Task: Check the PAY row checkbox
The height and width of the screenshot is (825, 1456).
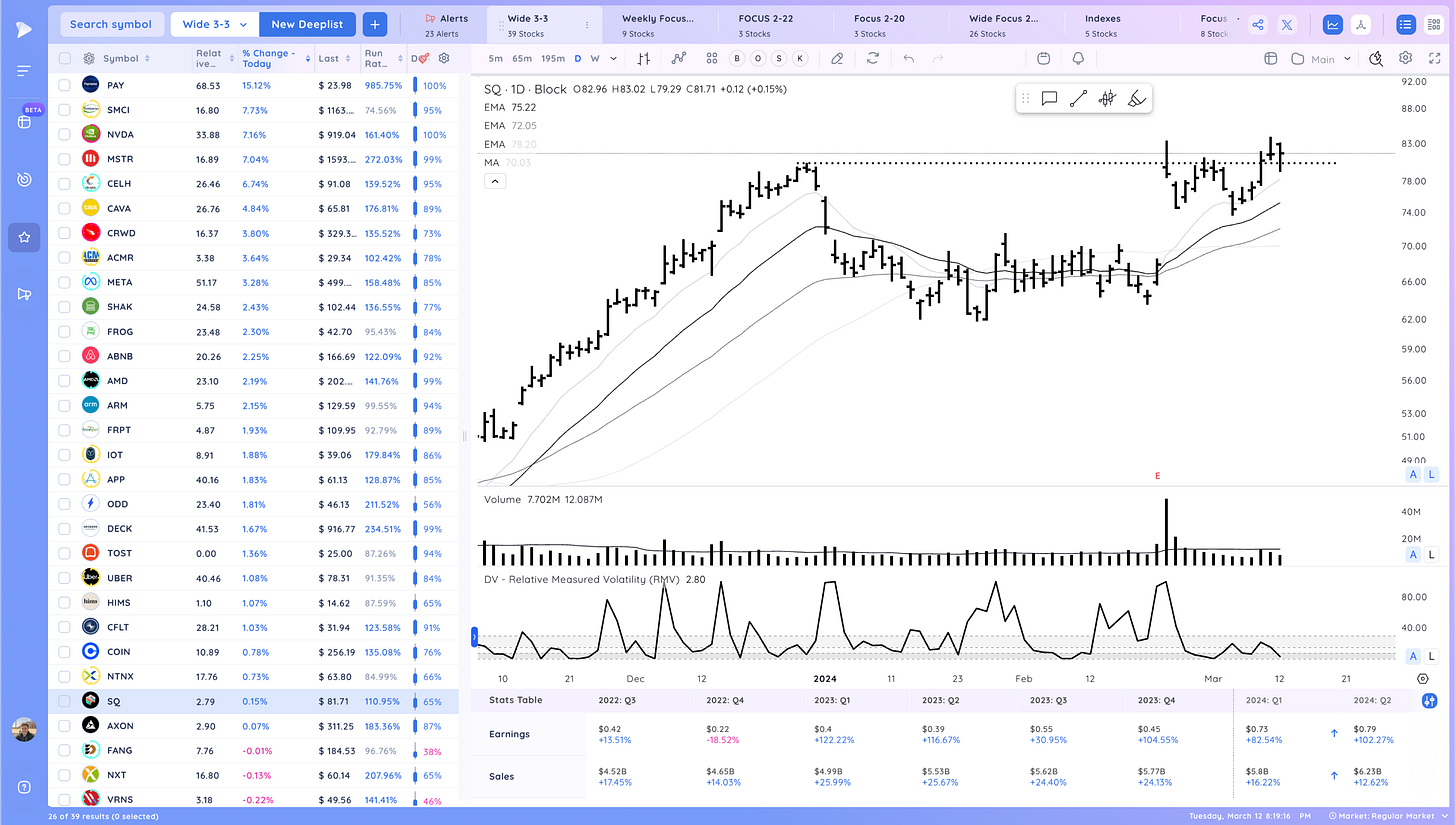Action: 65,85
